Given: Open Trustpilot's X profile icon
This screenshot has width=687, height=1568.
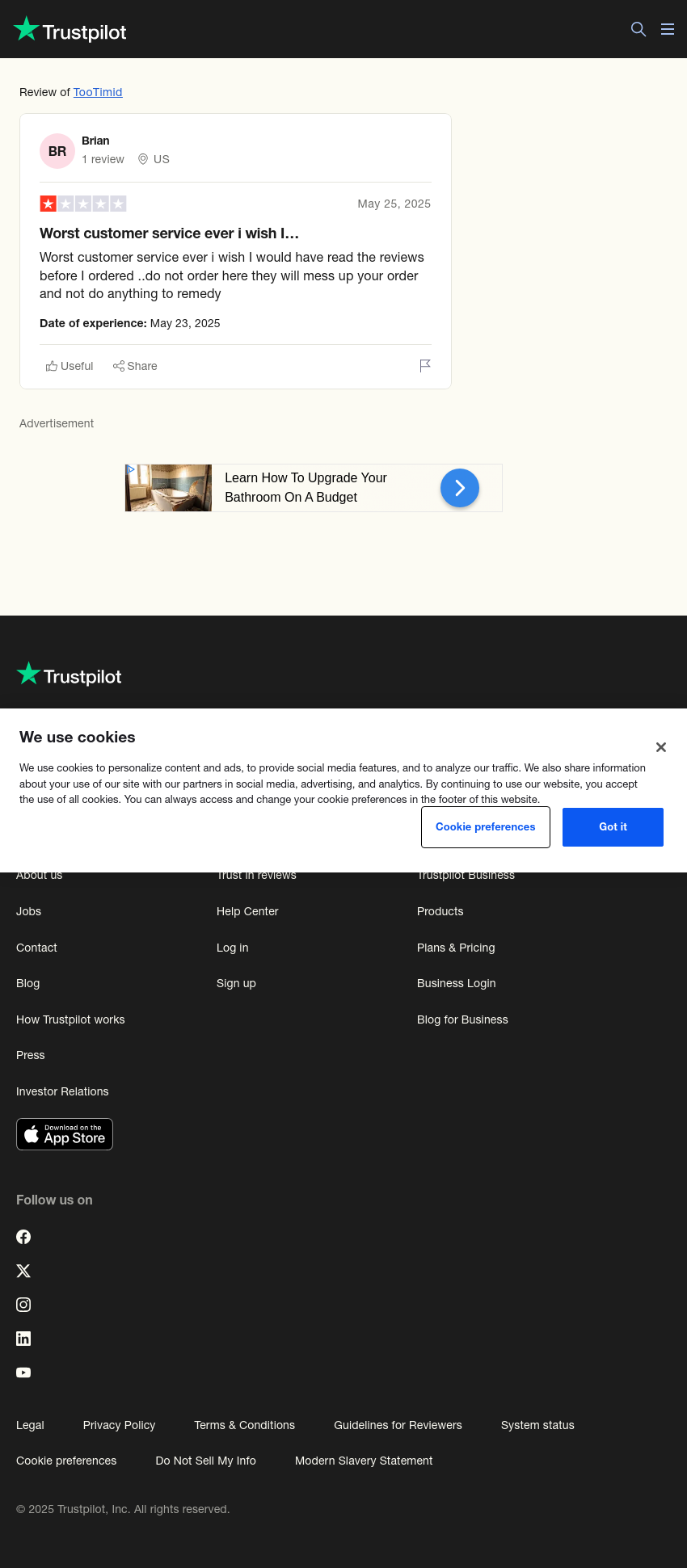Looking at the screenshot, I should click(23, 1271).
